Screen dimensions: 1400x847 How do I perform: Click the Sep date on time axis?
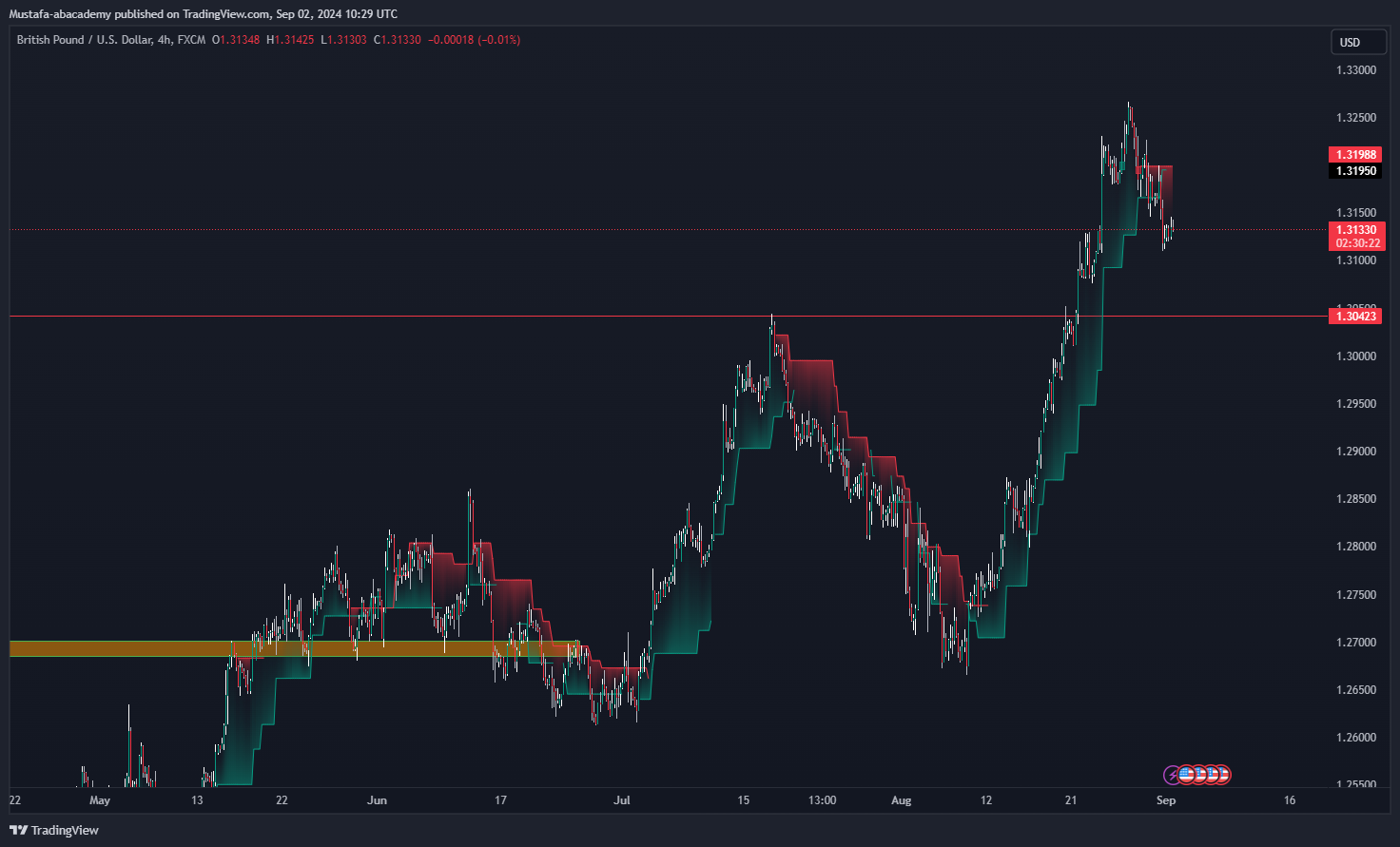(x=1166, y=800)
